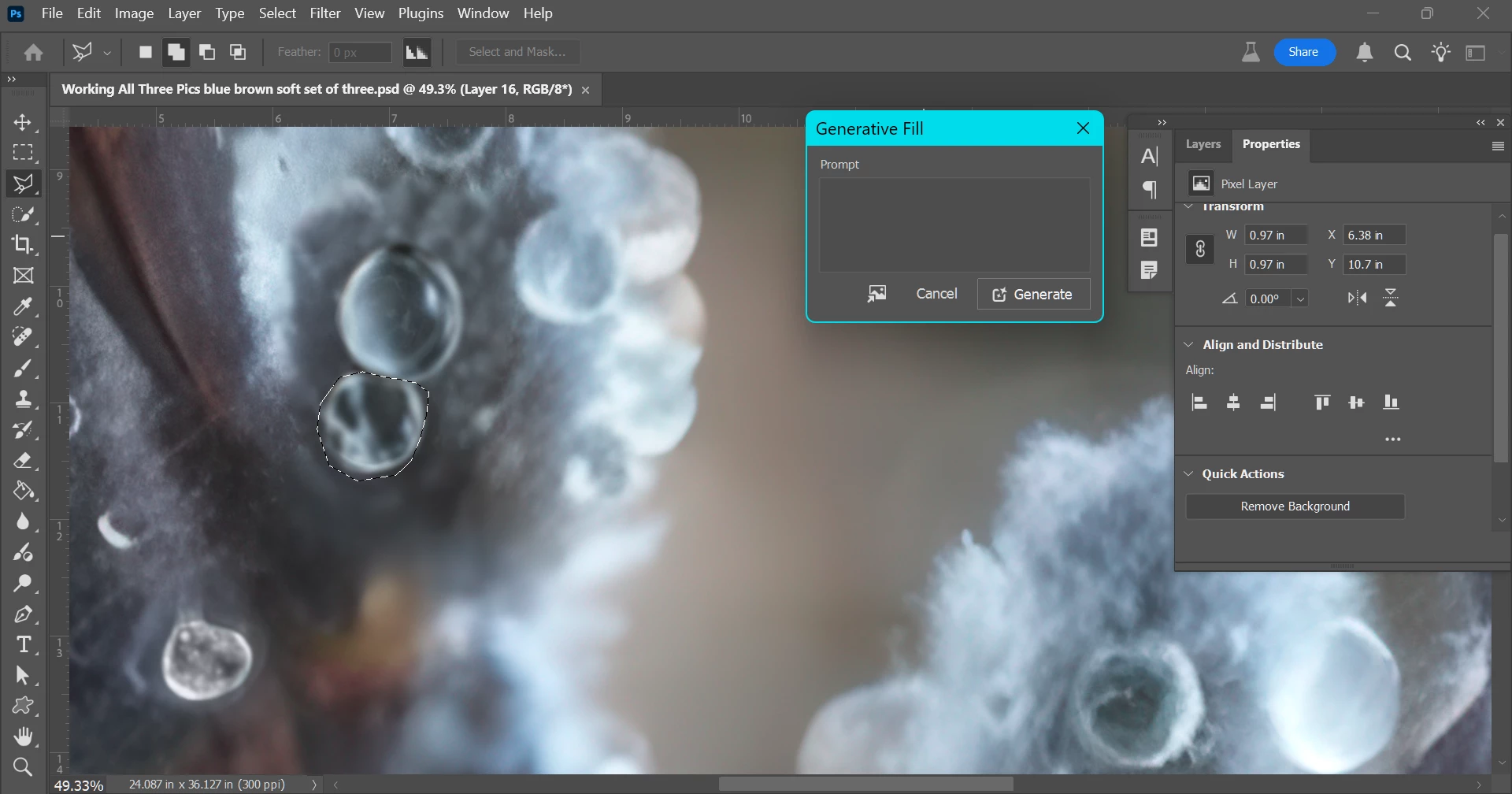Image resolution: width=1512 pixels, height=794 pixels.
Task: Collapse the Align and Distribute section
Action: (x=1189, y=344)
